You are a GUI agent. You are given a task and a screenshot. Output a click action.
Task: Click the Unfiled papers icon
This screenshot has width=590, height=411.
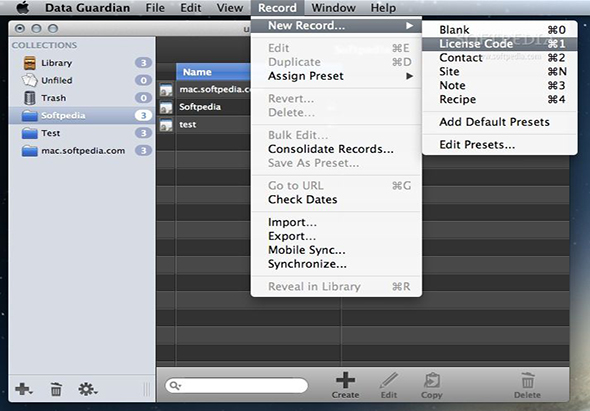[x=30, y=80]
